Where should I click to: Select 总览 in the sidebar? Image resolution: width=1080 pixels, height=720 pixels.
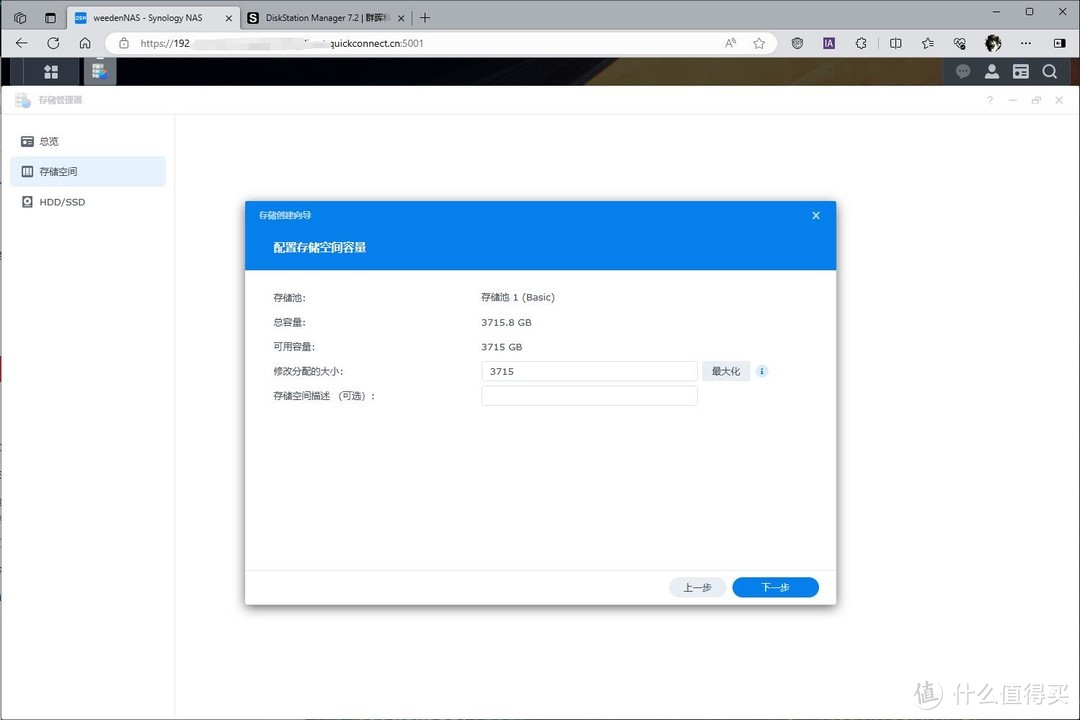(x=88, y=141)
